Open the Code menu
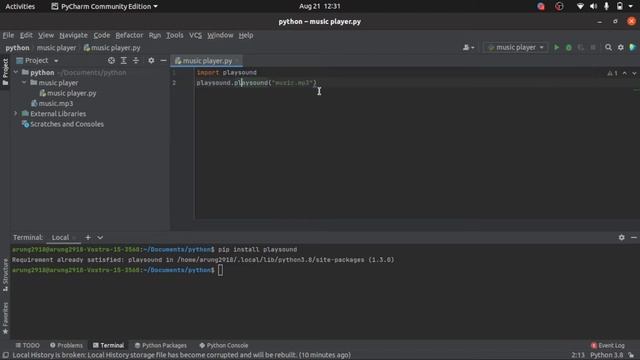Image resolution: width=640 pixels, height=360 pixels. point(102,35)
